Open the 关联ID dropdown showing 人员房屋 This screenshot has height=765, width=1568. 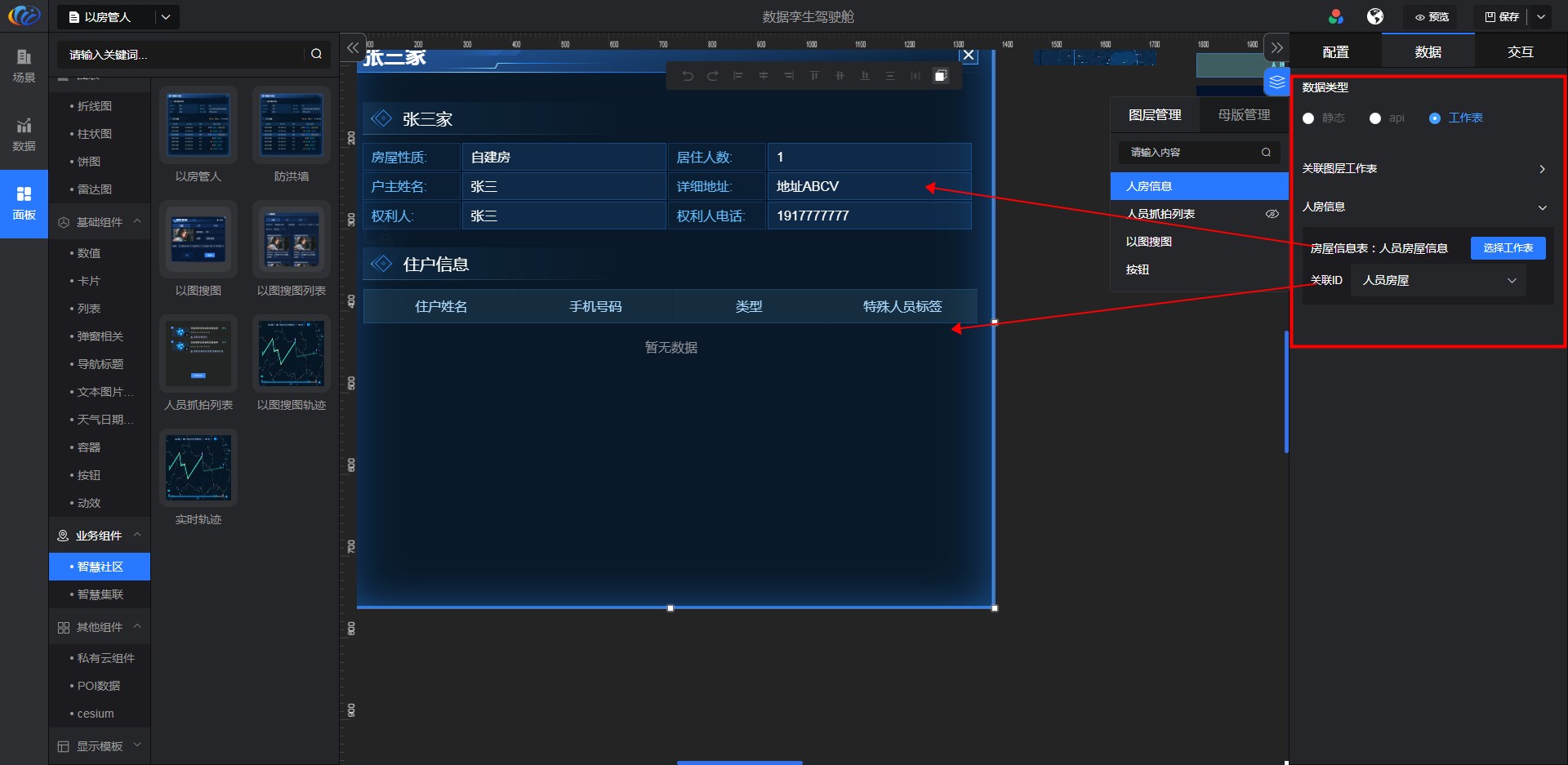click(x=1437, y=280)
